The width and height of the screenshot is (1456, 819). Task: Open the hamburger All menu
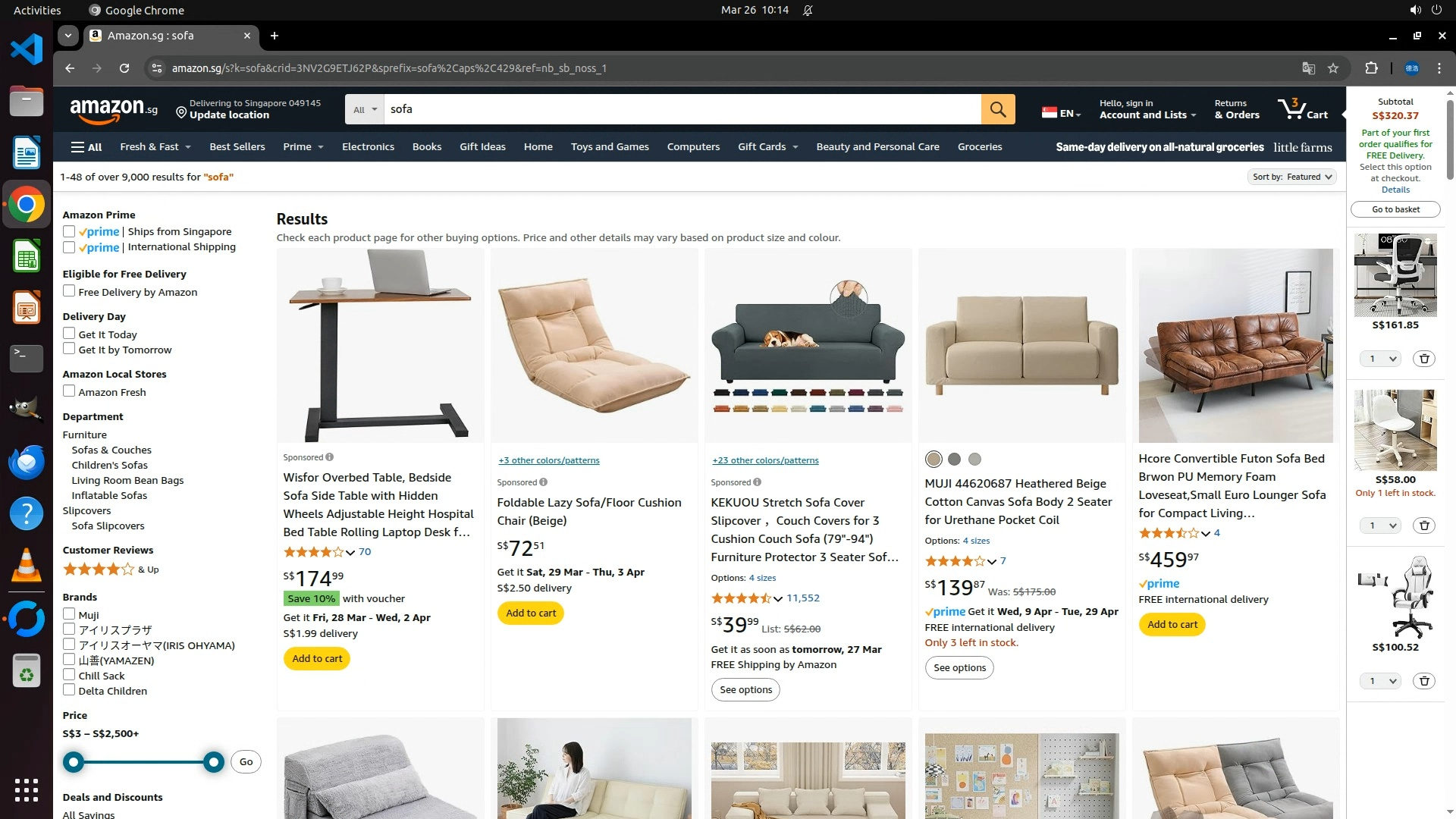tap(86, 147)
